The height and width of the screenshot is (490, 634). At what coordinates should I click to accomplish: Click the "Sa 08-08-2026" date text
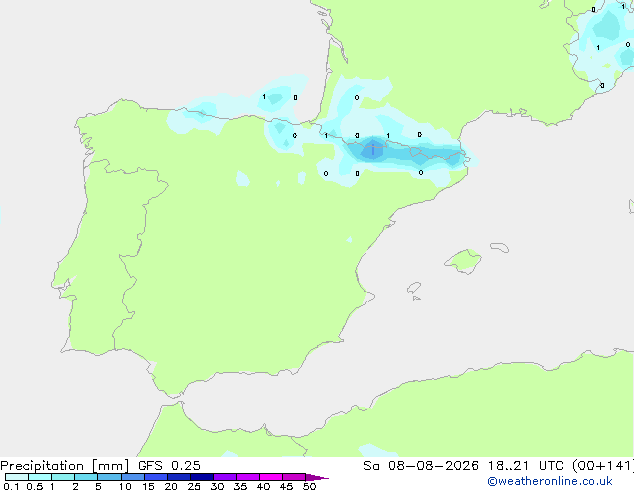point(421,466)
